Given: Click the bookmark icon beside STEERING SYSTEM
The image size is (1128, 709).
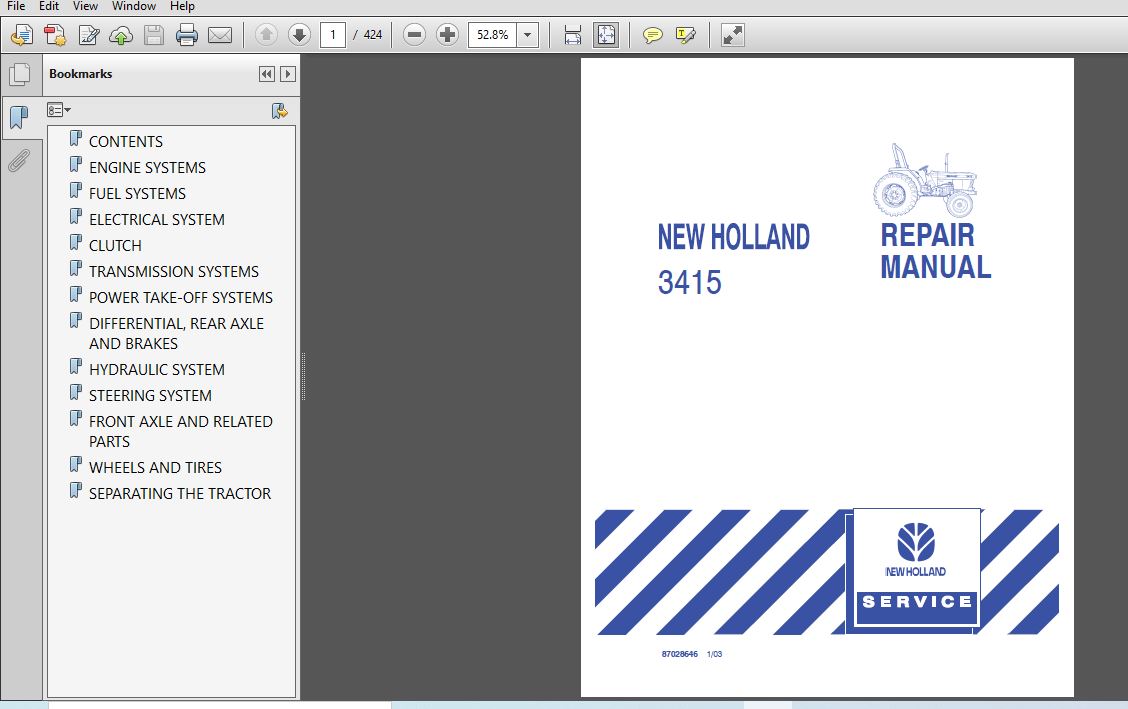Looking at the screenshot, I should pos(76,392).
